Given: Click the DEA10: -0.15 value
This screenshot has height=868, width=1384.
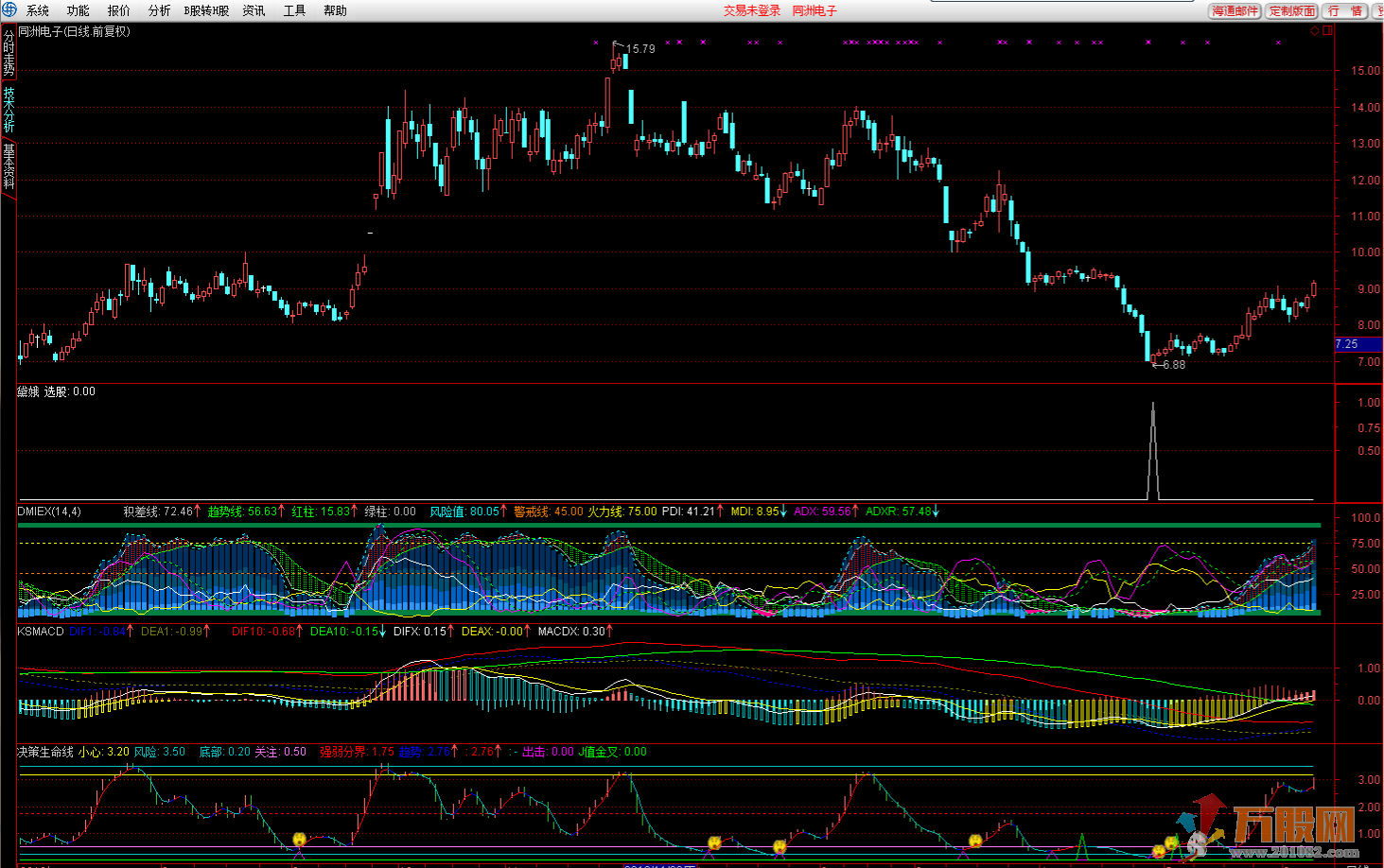Looking at the screenshot, I should (x=344, y=632).
